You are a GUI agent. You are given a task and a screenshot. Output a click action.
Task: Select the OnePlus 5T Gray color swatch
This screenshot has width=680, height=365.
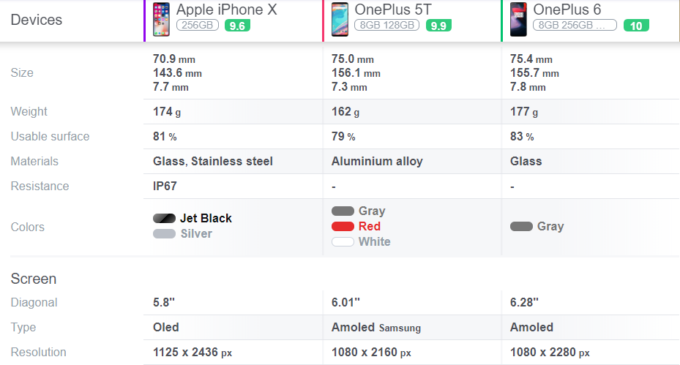coord(343,211)
